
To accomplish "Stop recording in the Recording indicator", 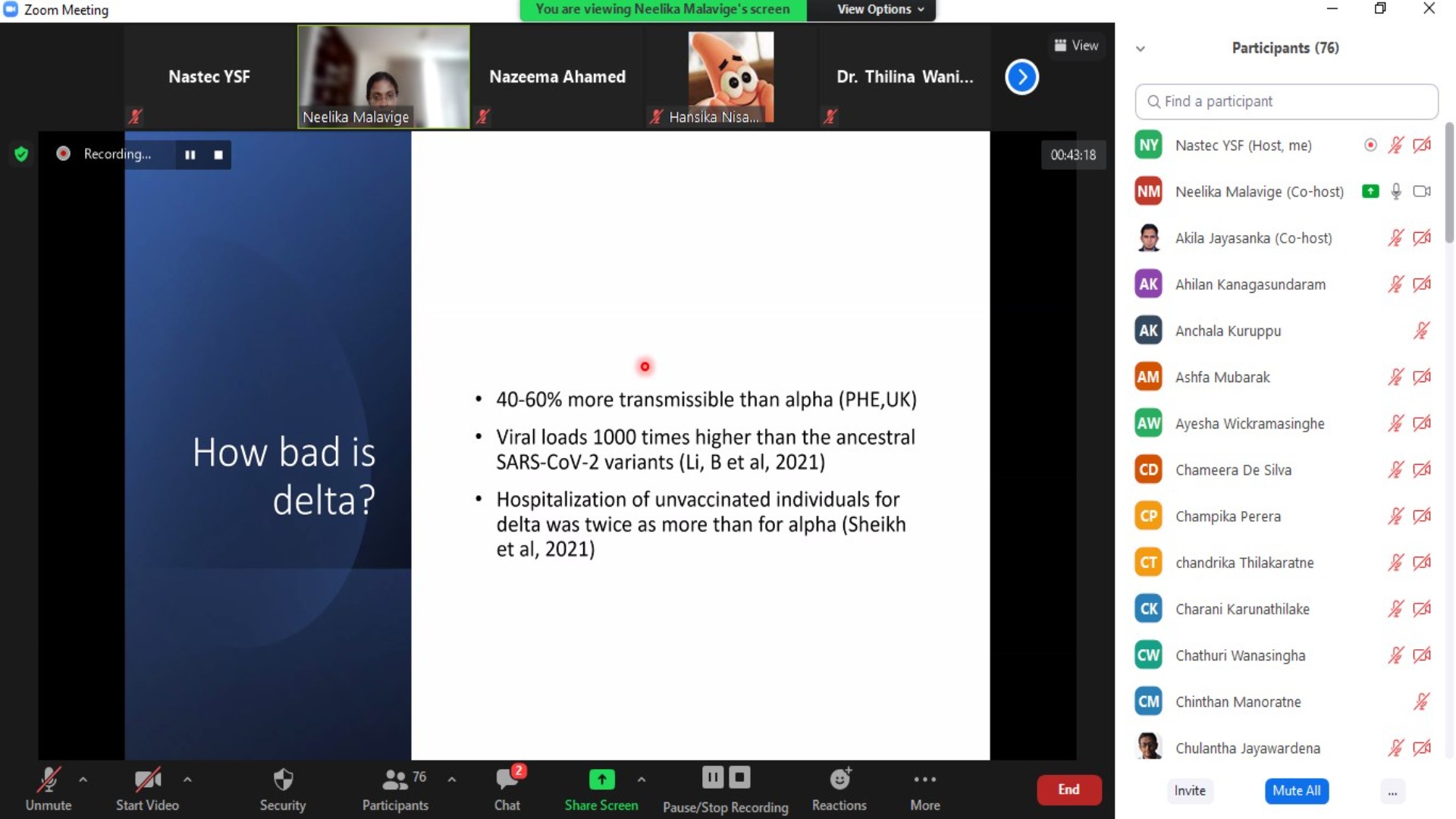I will click(218, 155).
